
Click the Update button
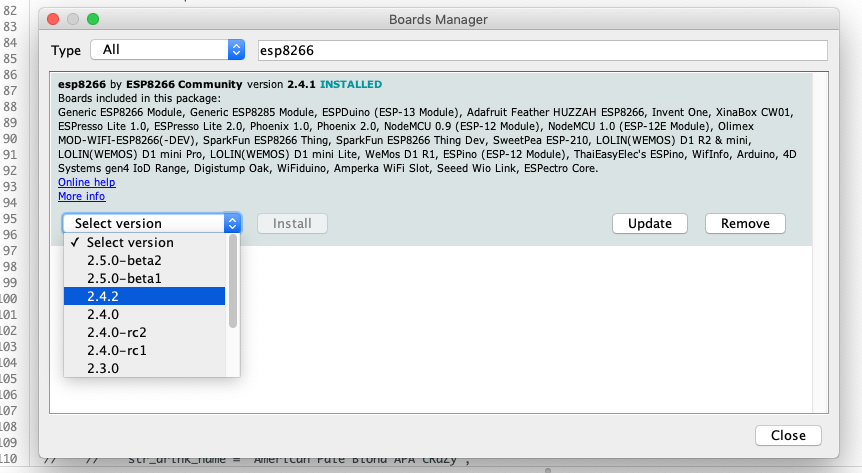(650, 223)
